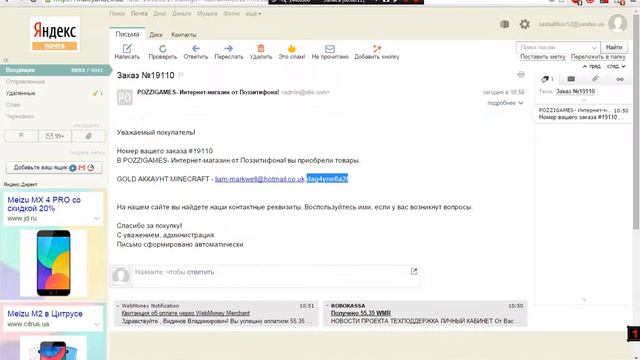640x360 pixels.
Task: Click the Написать compose icon
Action: pos(127,49)
